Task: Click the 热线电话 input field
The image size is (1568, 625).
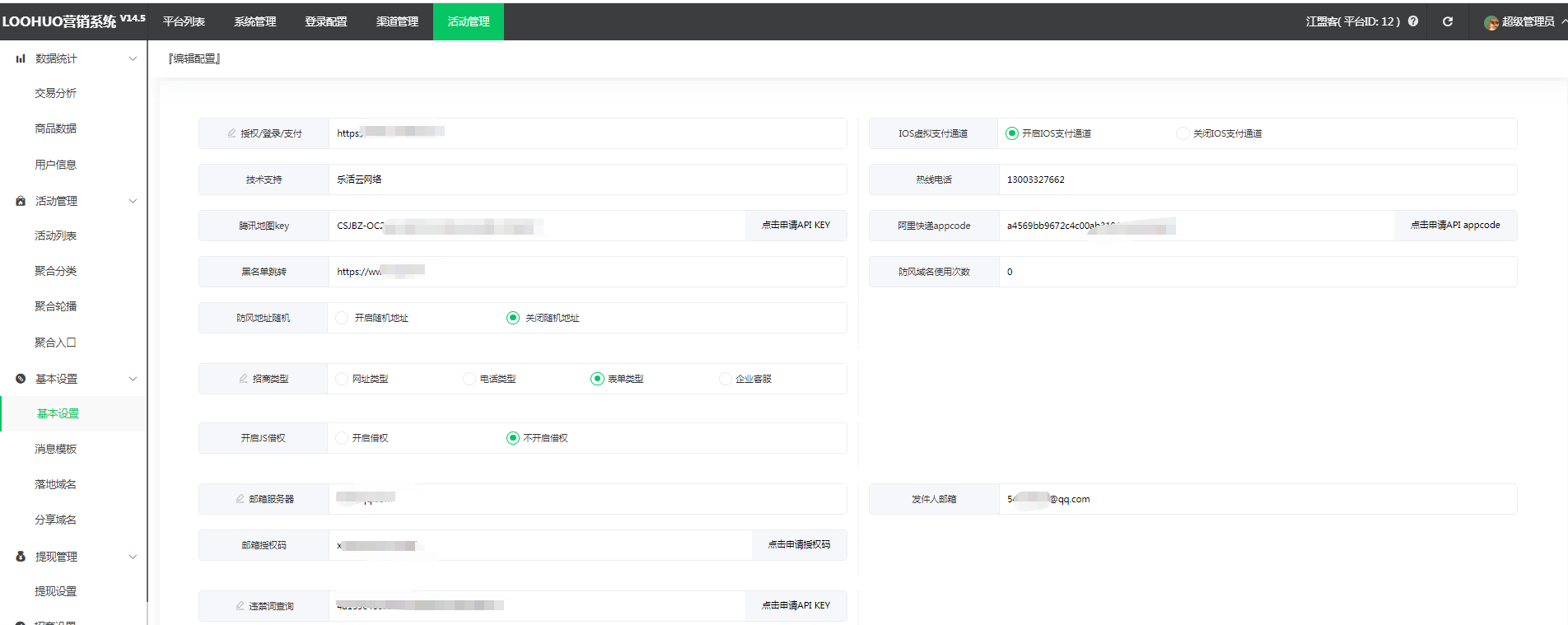Action: tap(1258, 180)
